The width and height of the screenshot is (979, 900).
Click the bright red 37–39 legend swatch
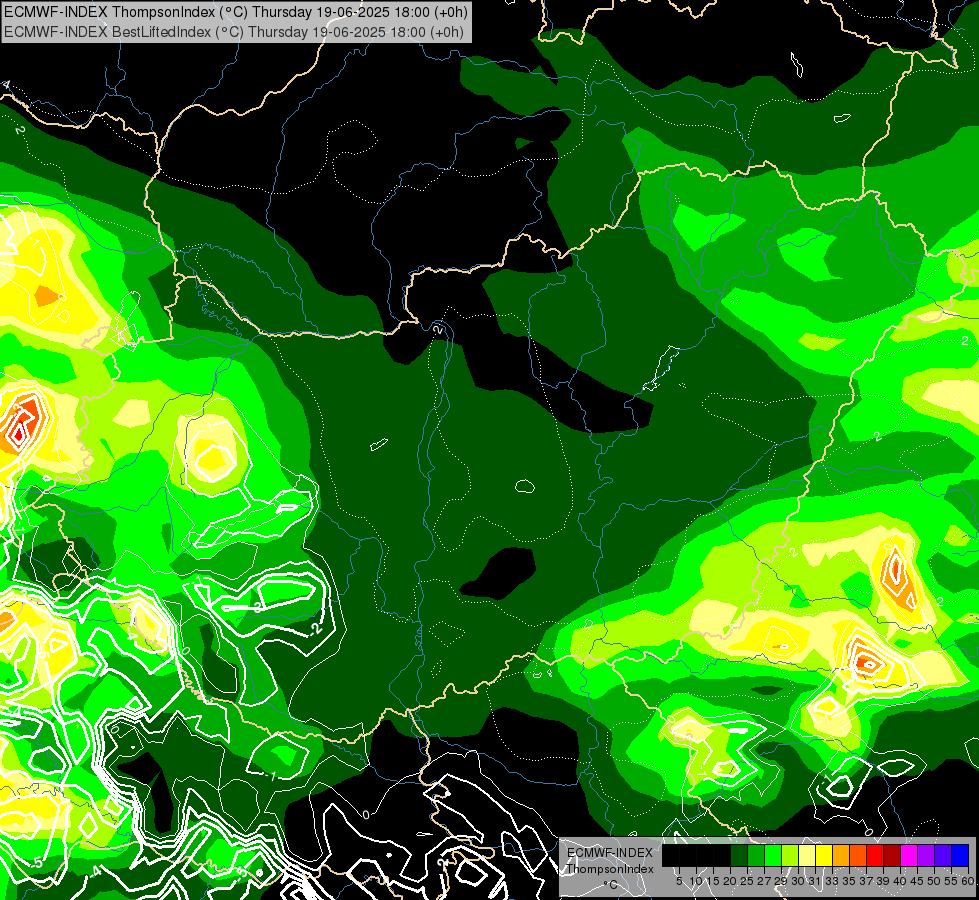click(875, 855)
